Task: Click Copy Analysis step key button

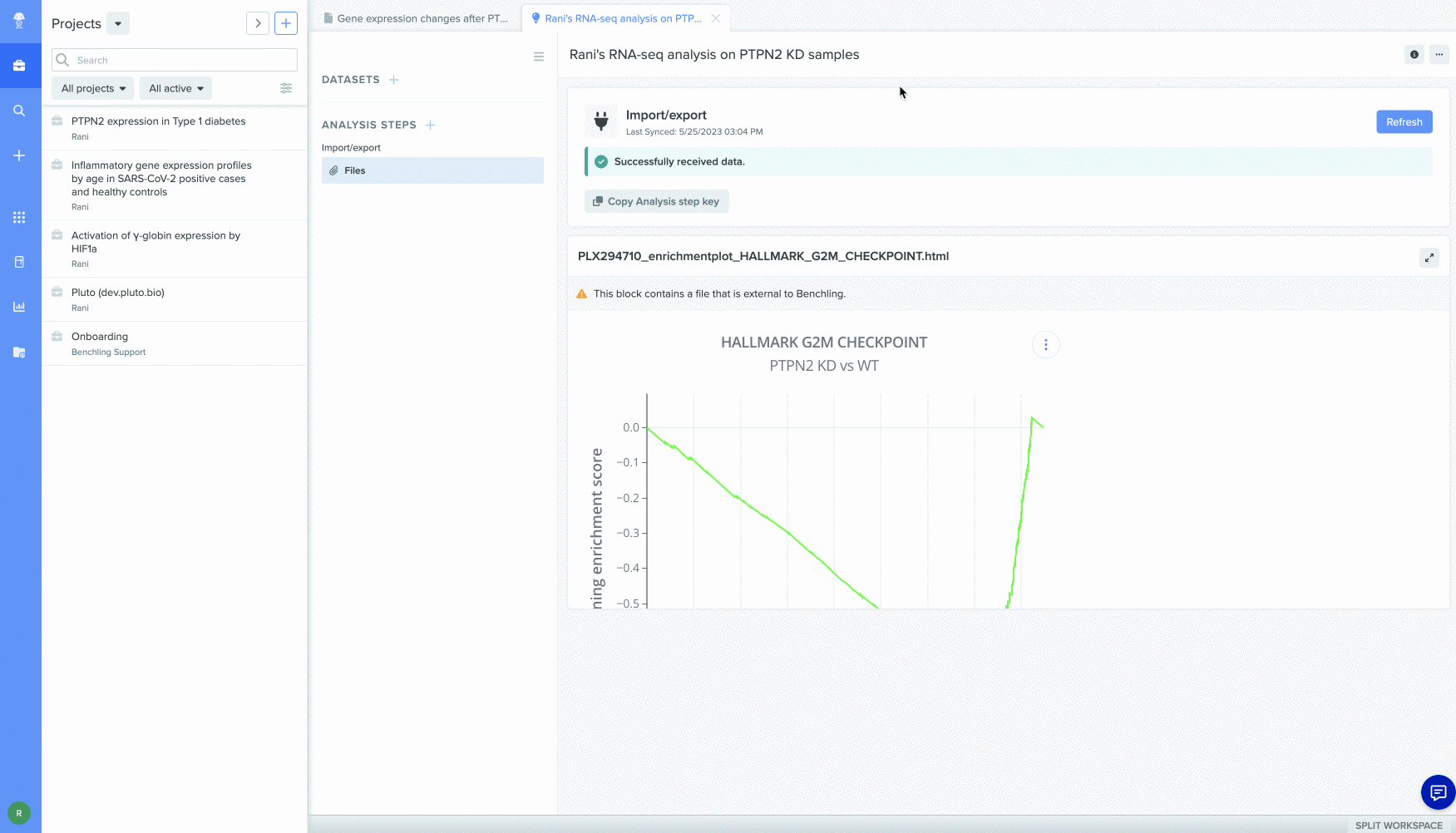Action: click(x=656, y=201)
